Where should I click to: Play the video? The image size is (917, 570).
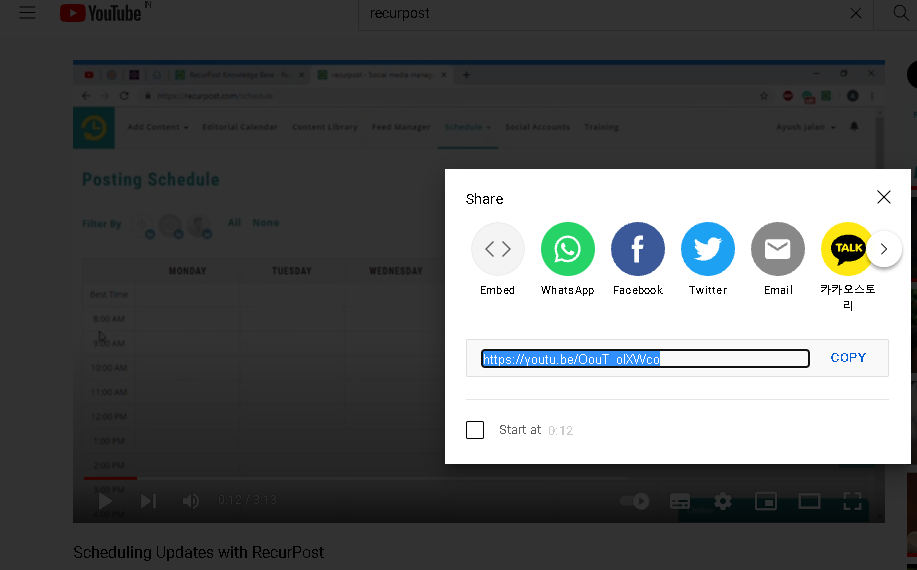(105, 500)
